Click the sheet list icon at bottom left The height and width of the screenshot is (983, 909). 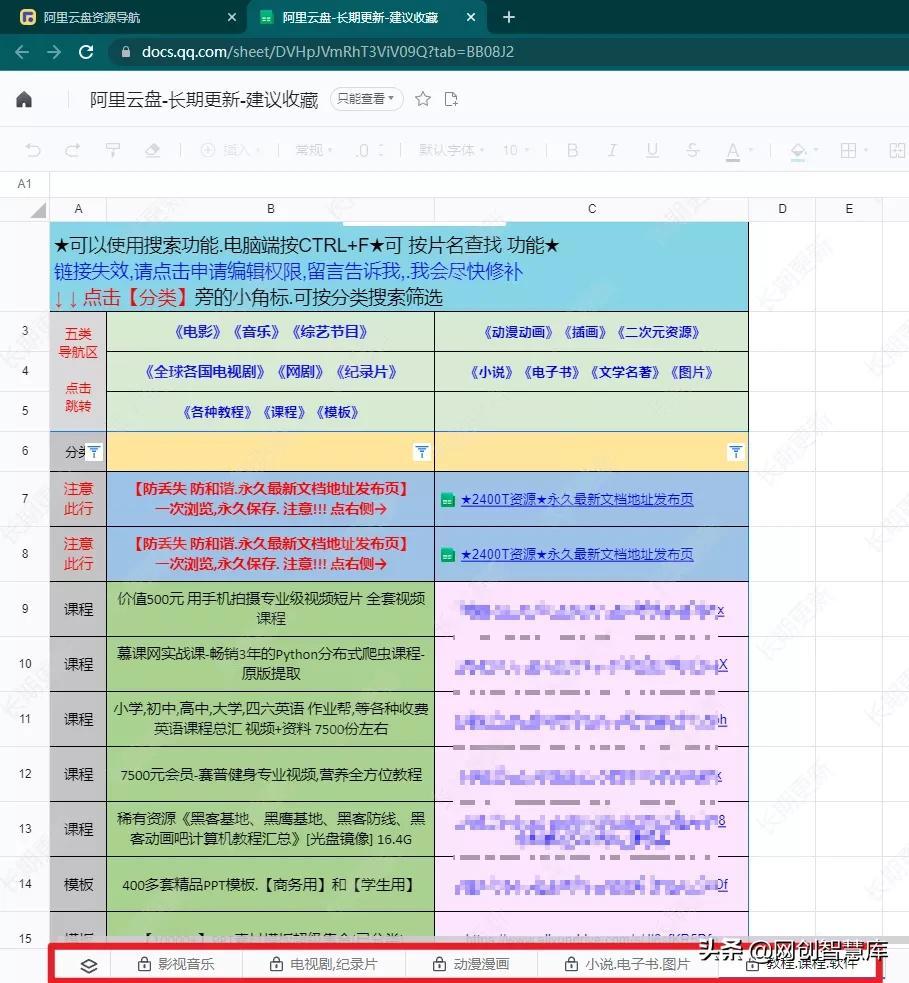88,965
